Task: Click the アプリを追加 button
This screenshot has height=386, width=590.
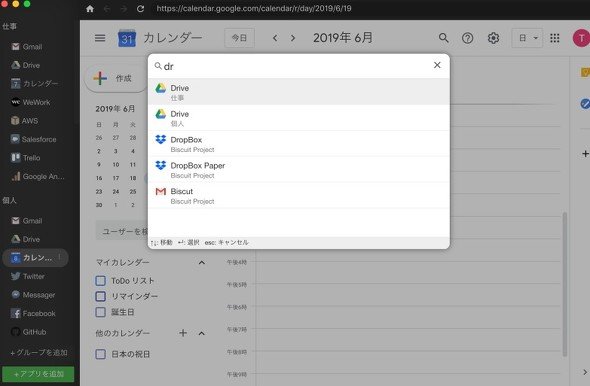Action: click(x=38, y=374)
